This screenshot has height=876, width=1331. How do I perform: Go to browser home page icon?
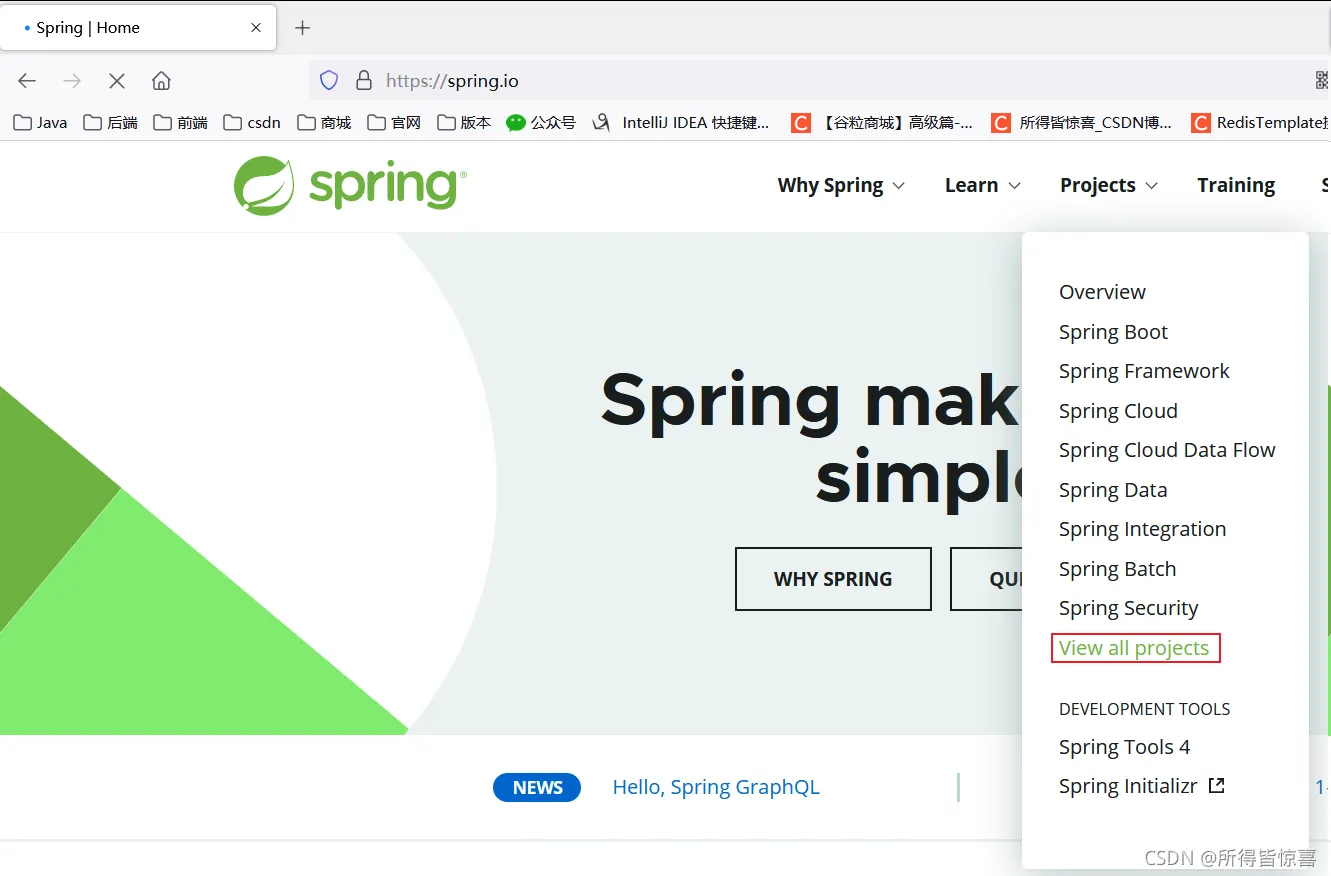161,81
